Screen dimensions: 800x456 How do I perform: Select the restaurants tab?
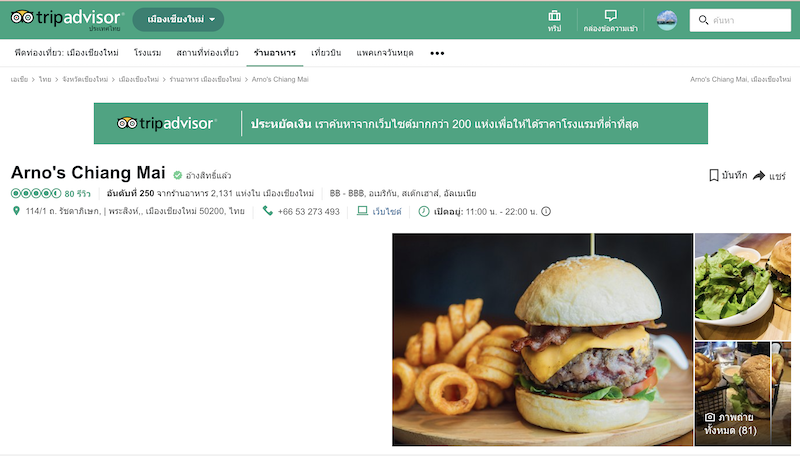tap(274, 53)
